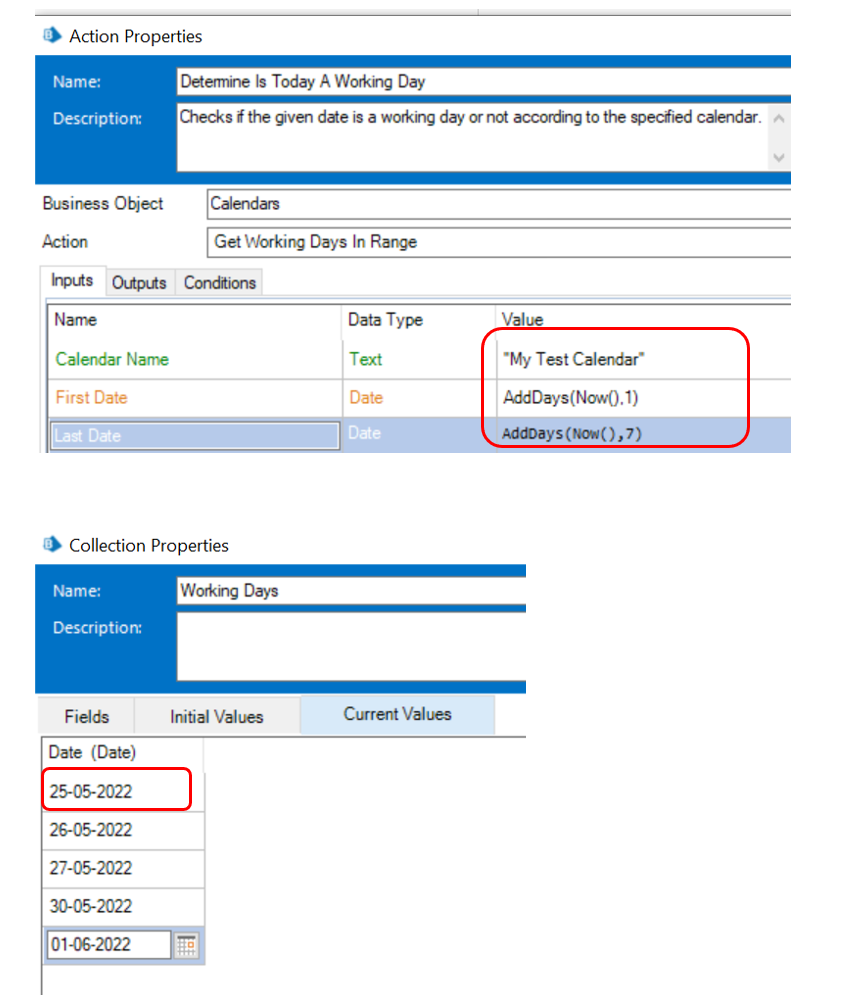The width and height of the screenshot is (844, 995).
Task: Click the 'Text' data type cell
Action: click(x=419, y=359)
